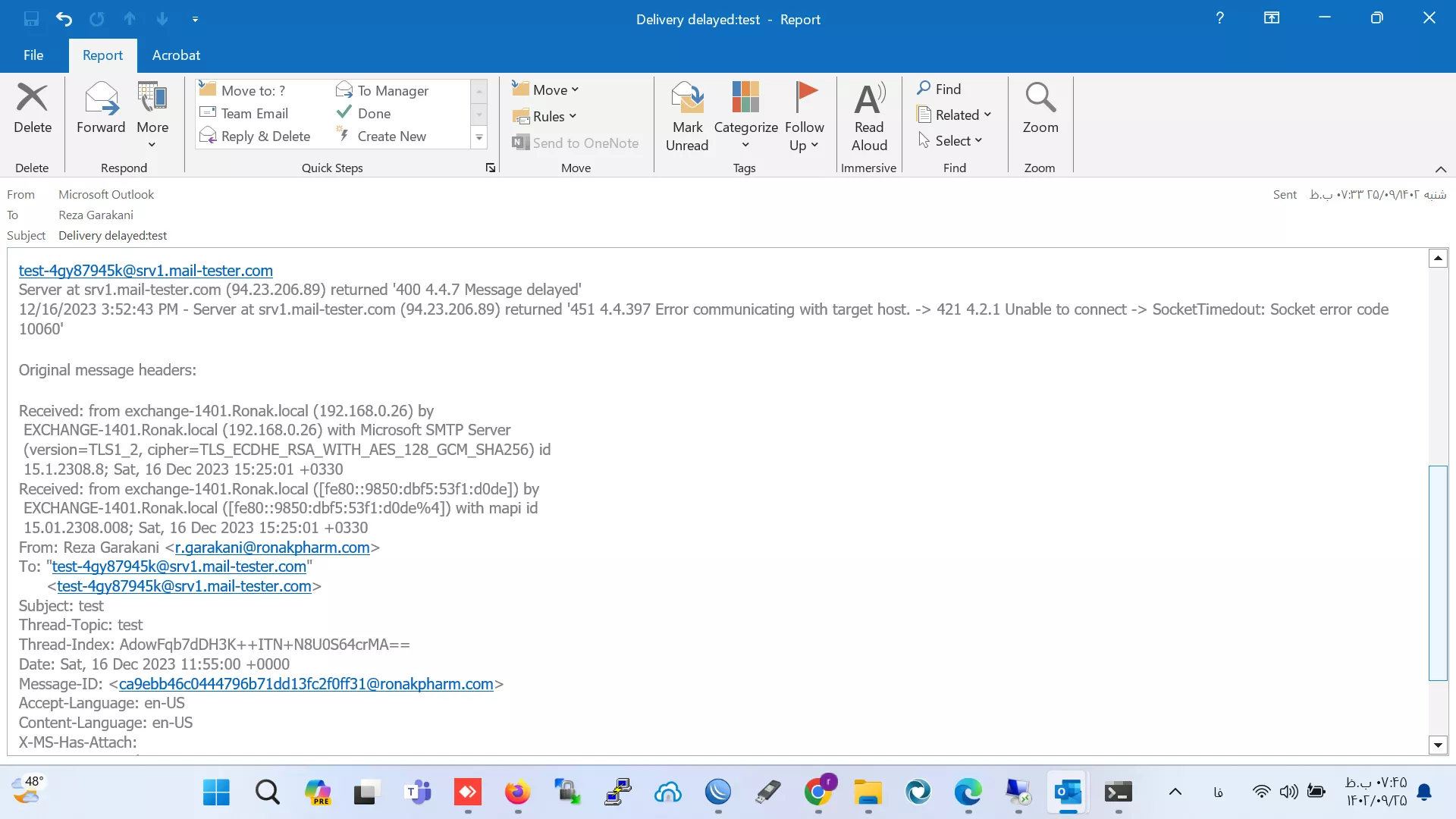Click the message scrollbar down arrow
1456x819 pixels.
pos(1438,745)
